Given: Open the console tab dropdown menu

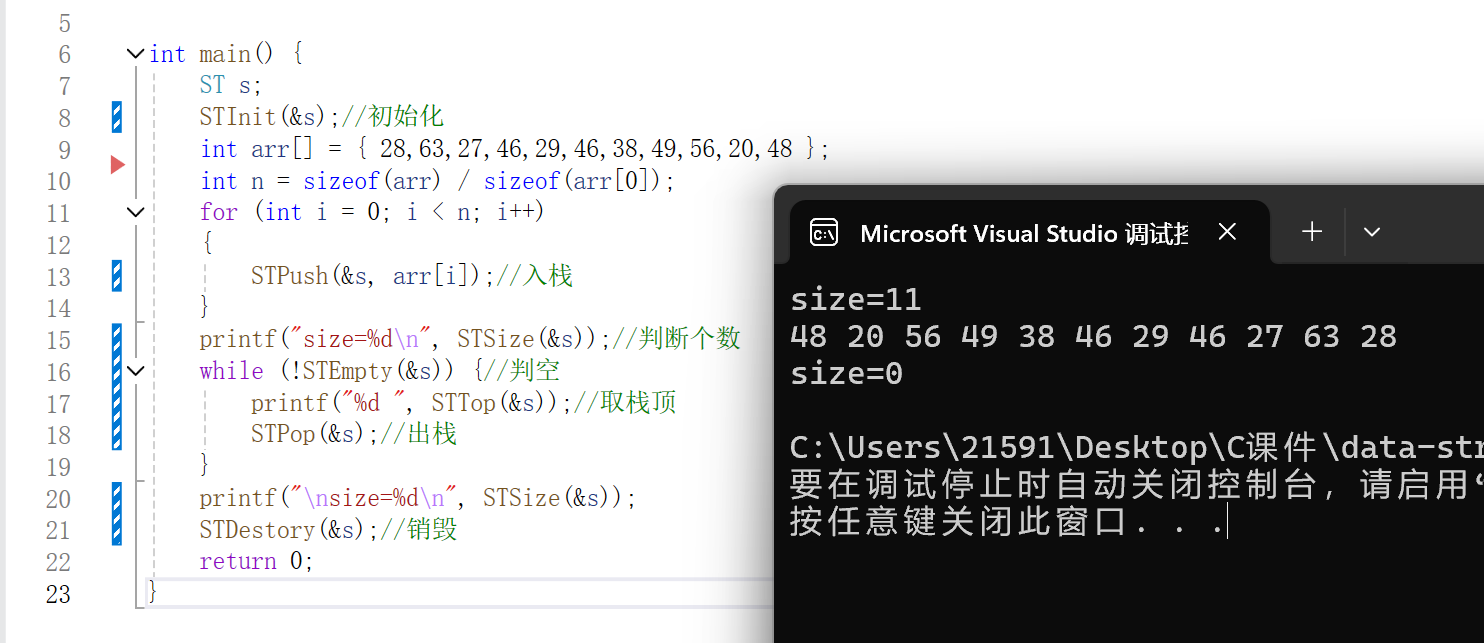Looking at the screenshot, I should pos(1372,232).
